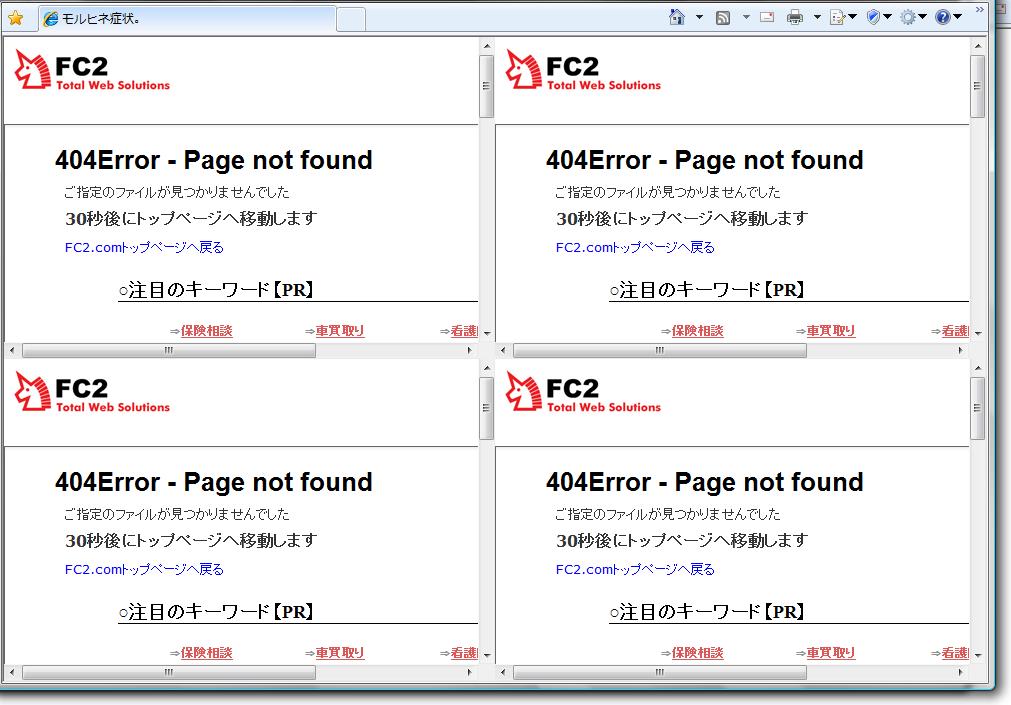Click bottom-left frame horizontal scrollbar thumb
This screenshot has width=1011, height=705.
(x=169, y=672)
